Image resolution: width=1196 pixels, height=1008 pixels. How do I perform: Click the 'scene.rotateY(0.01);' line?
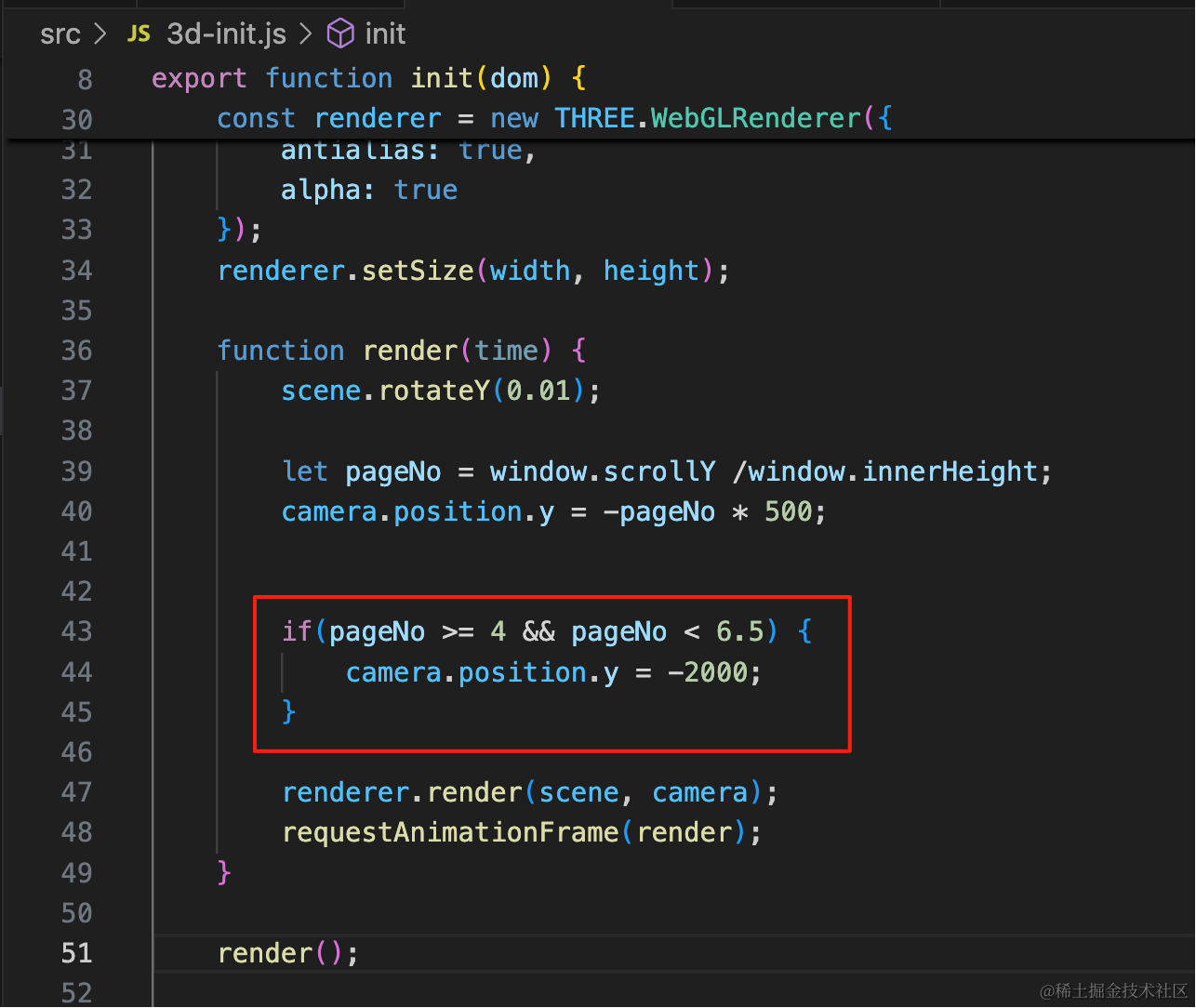(441, 391)
